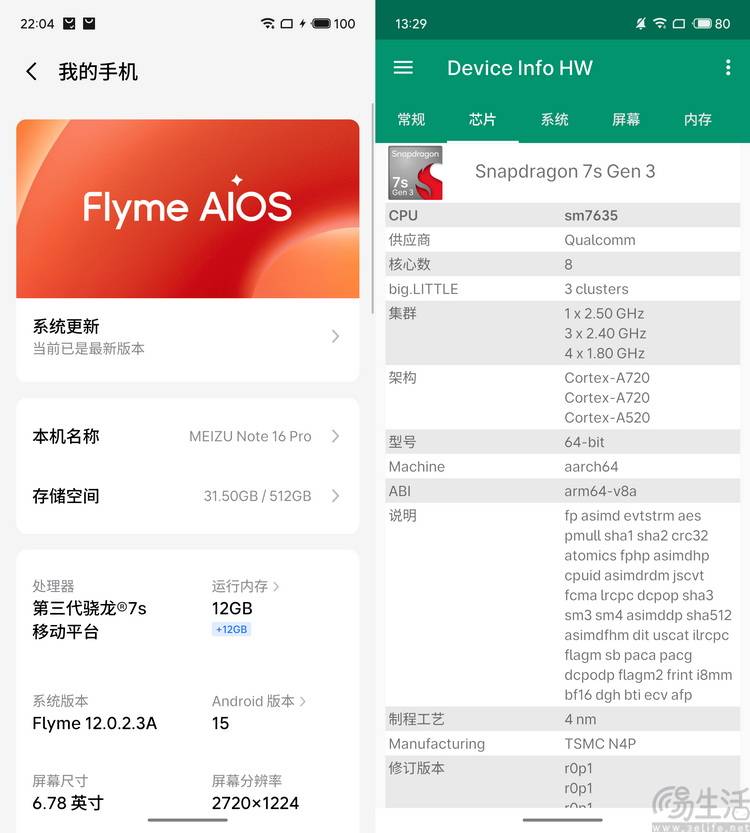
Task: Tap the 存储空间 label
Action: pos(66,496)
